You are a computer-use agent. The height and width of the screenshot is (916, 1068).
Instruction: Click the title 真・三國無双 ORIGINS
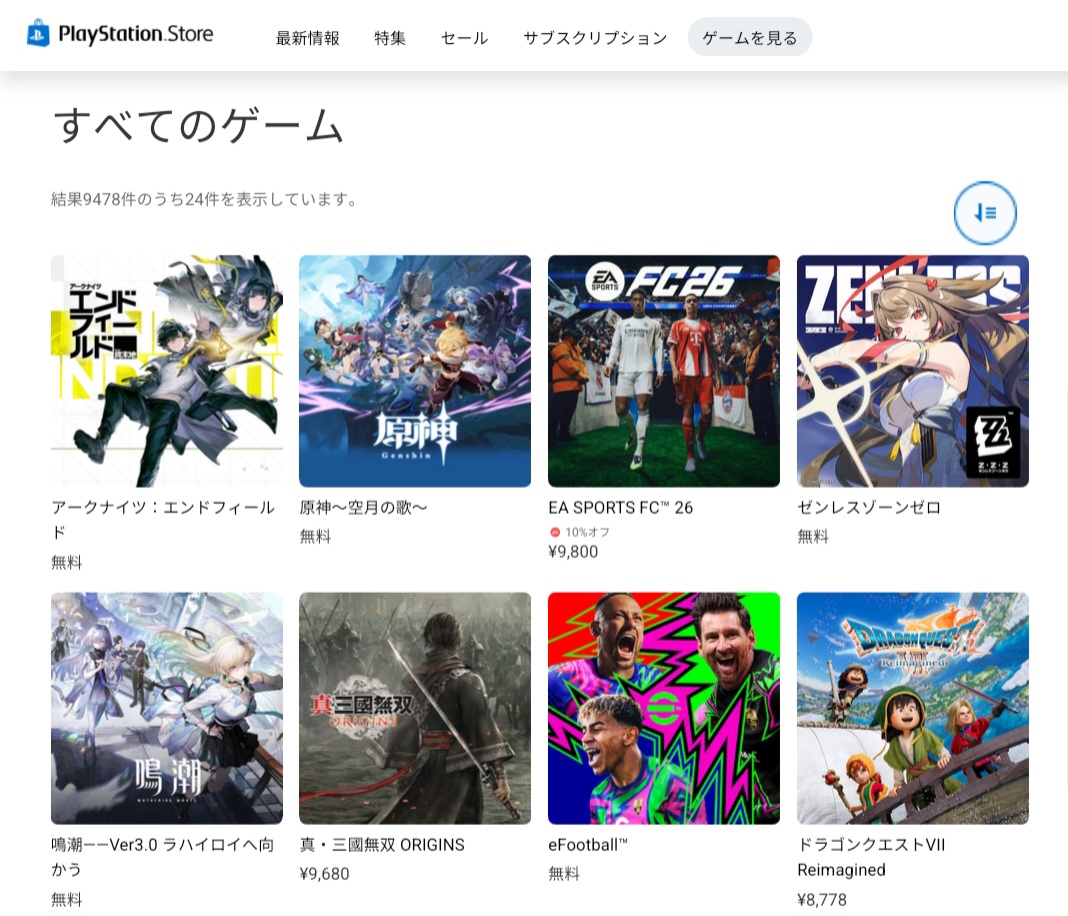coord(382,844)
